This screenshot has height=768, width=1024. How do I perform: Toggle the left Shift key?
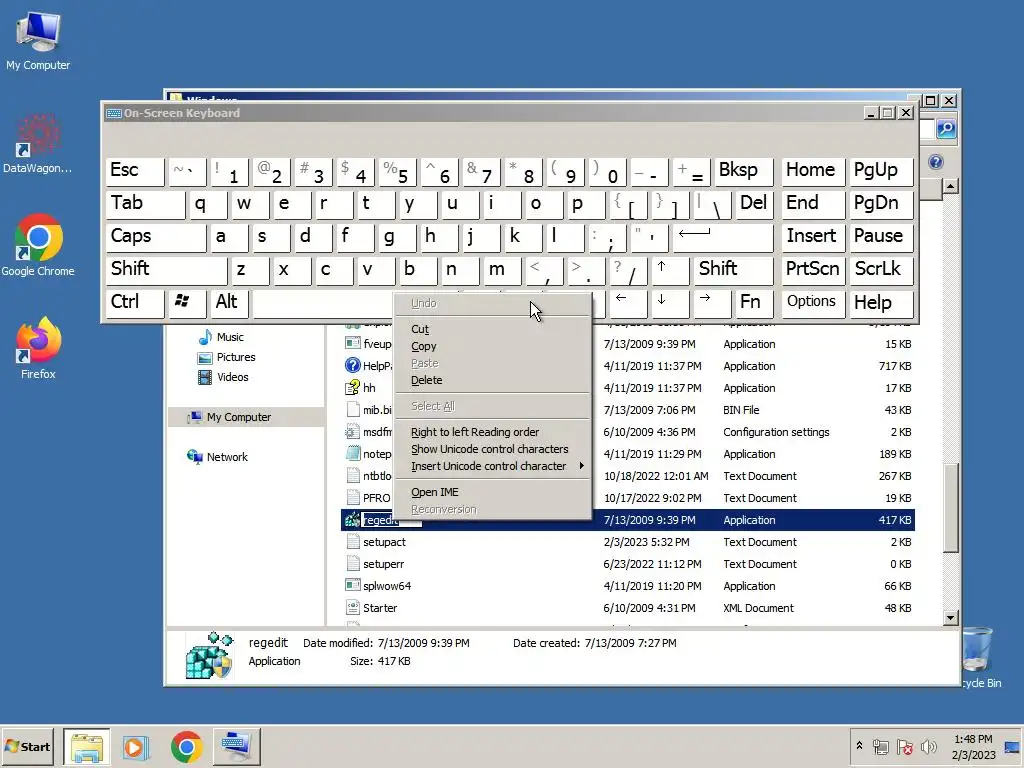click(166, 270)
